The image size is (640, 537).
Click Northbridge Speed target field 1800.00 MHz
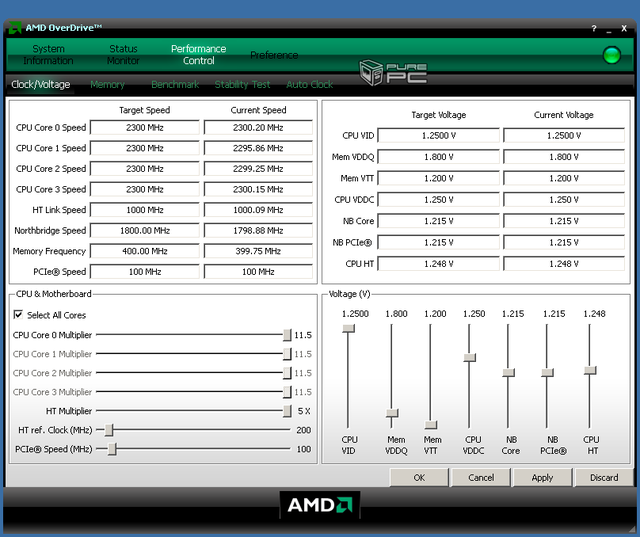(x=144, y=231)
